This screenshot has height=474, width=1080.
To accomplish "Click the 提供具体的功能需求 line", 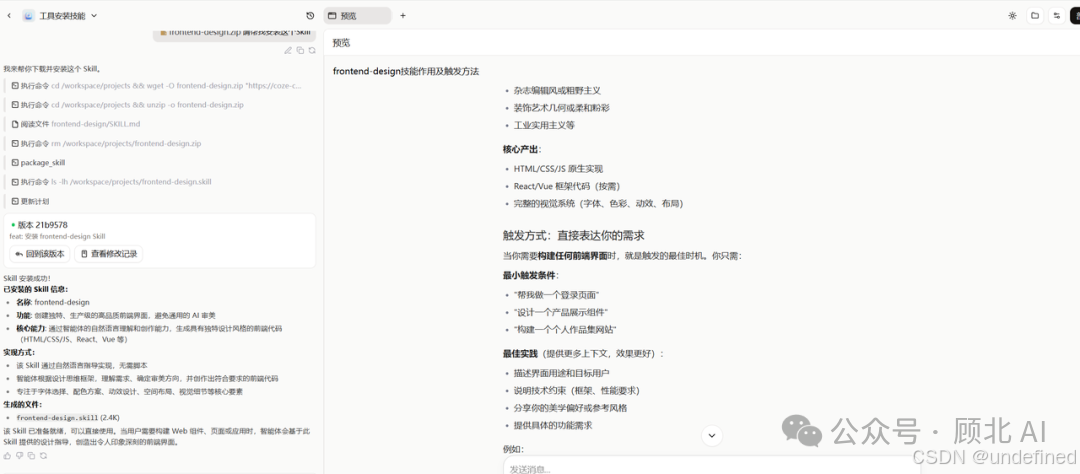I will [552, 425].
